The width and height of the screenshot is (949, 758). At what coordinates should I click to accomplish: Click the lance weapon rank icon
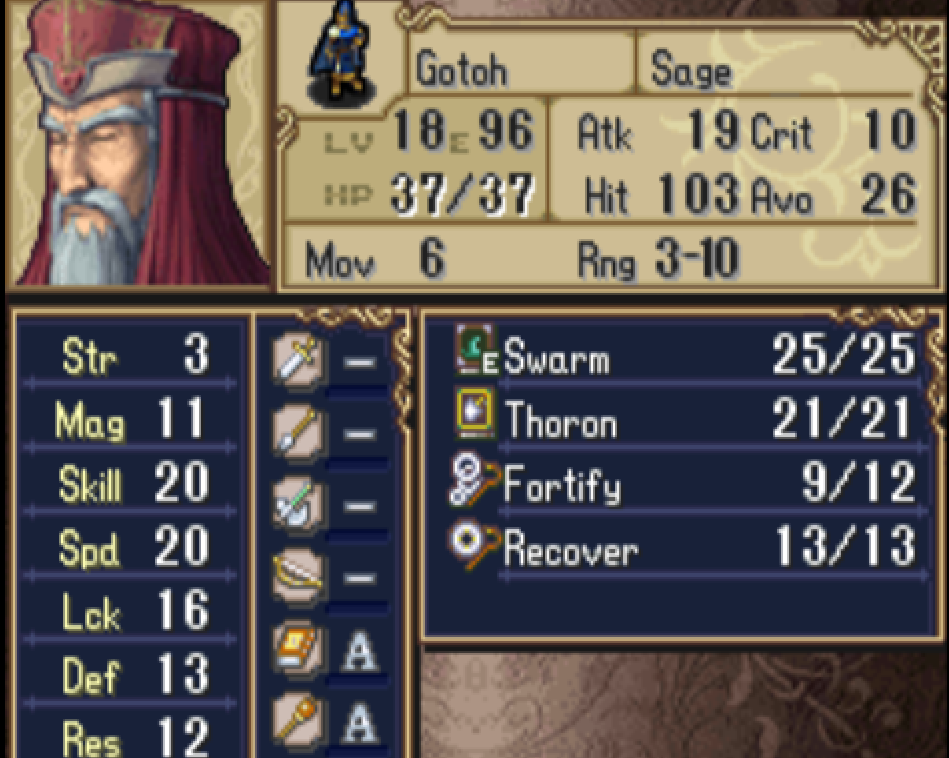pos(297,432)
